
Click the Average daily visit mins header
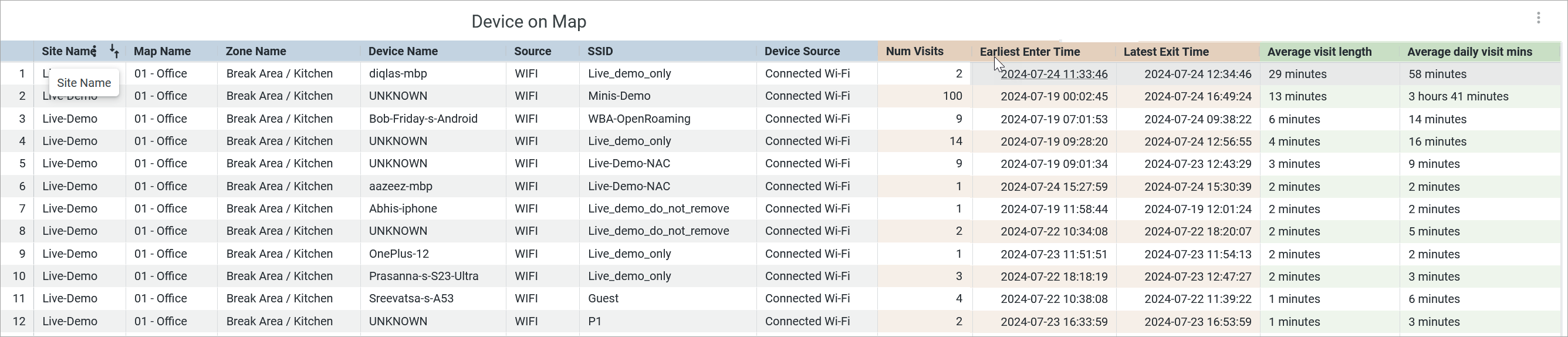pyautogui.click(x=1469, y=52)
